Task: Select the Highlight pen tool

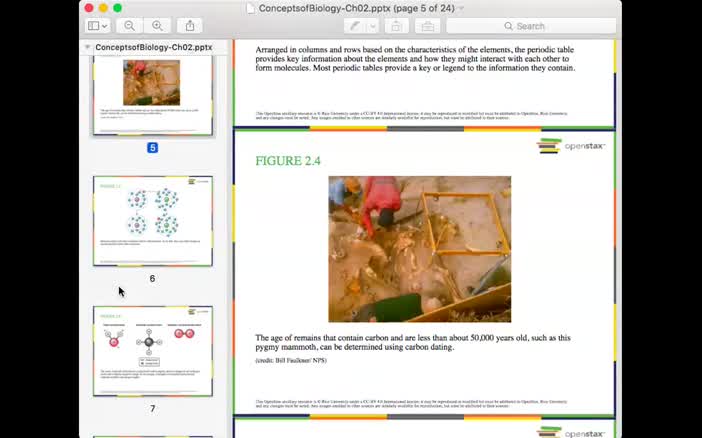Action: coord(355,26)
